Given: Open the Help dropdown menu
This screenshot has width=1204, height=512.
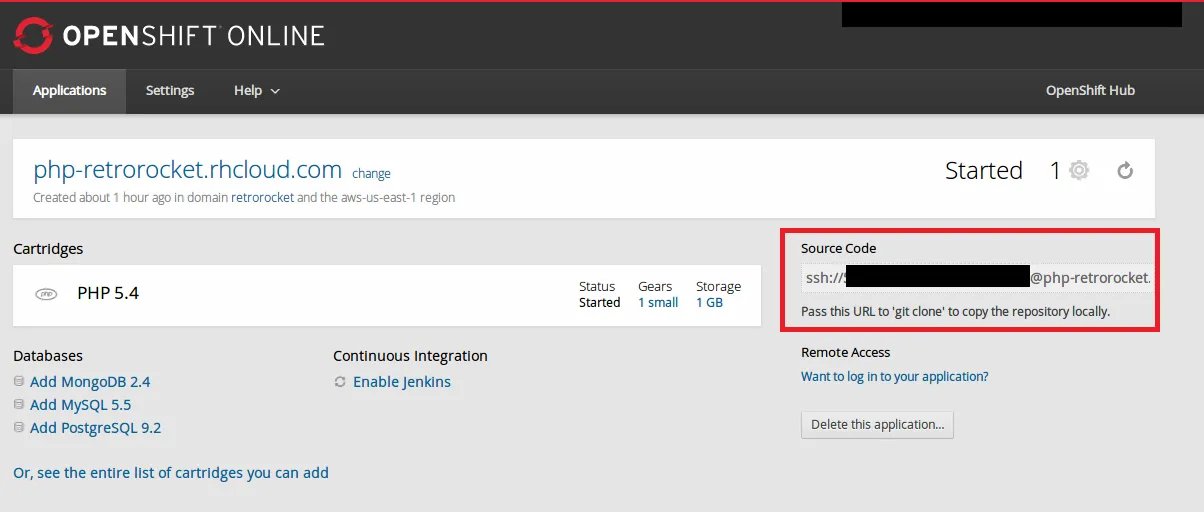Looking at the screenshot, I should [x=256, y=91].
